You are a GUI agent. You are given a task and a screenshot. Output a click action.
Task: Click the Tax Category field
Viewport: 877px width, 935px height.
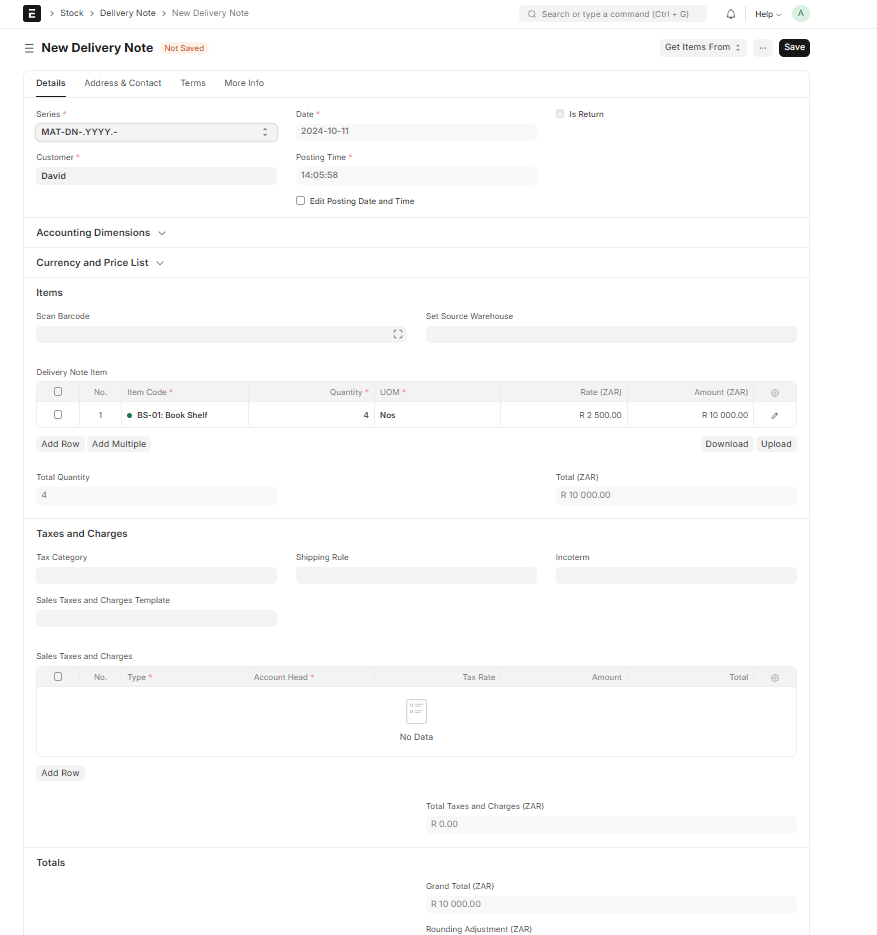pyautogui.click(x=156, y=575)
